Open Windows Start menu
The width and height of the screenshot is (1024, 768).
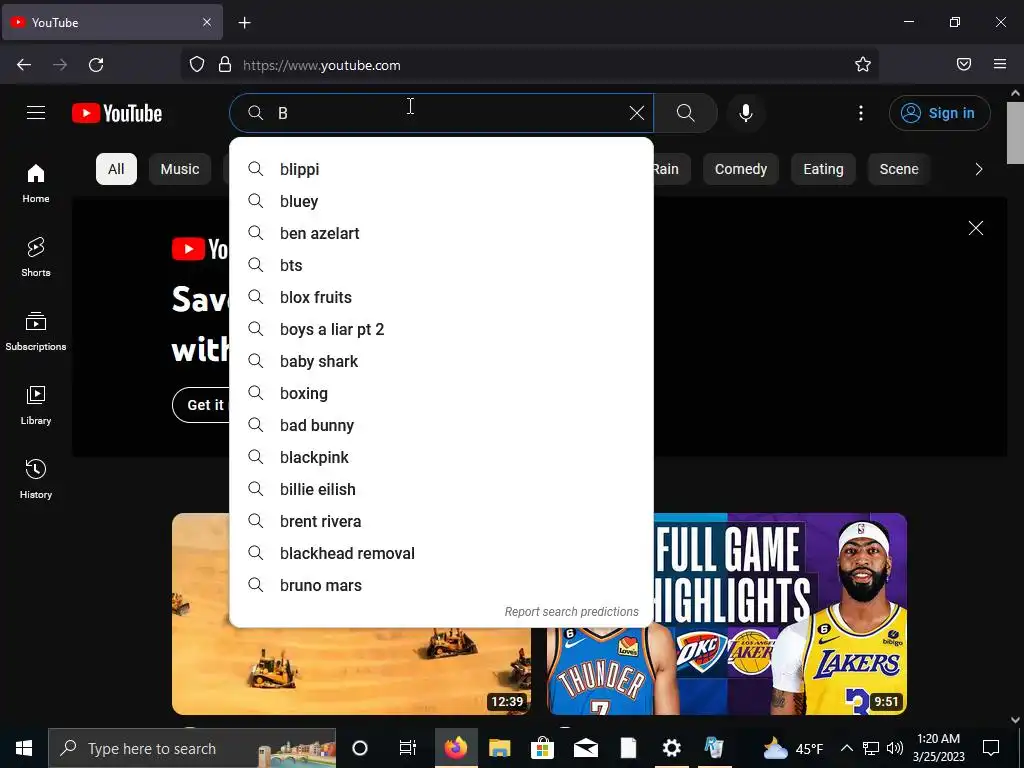24,748
